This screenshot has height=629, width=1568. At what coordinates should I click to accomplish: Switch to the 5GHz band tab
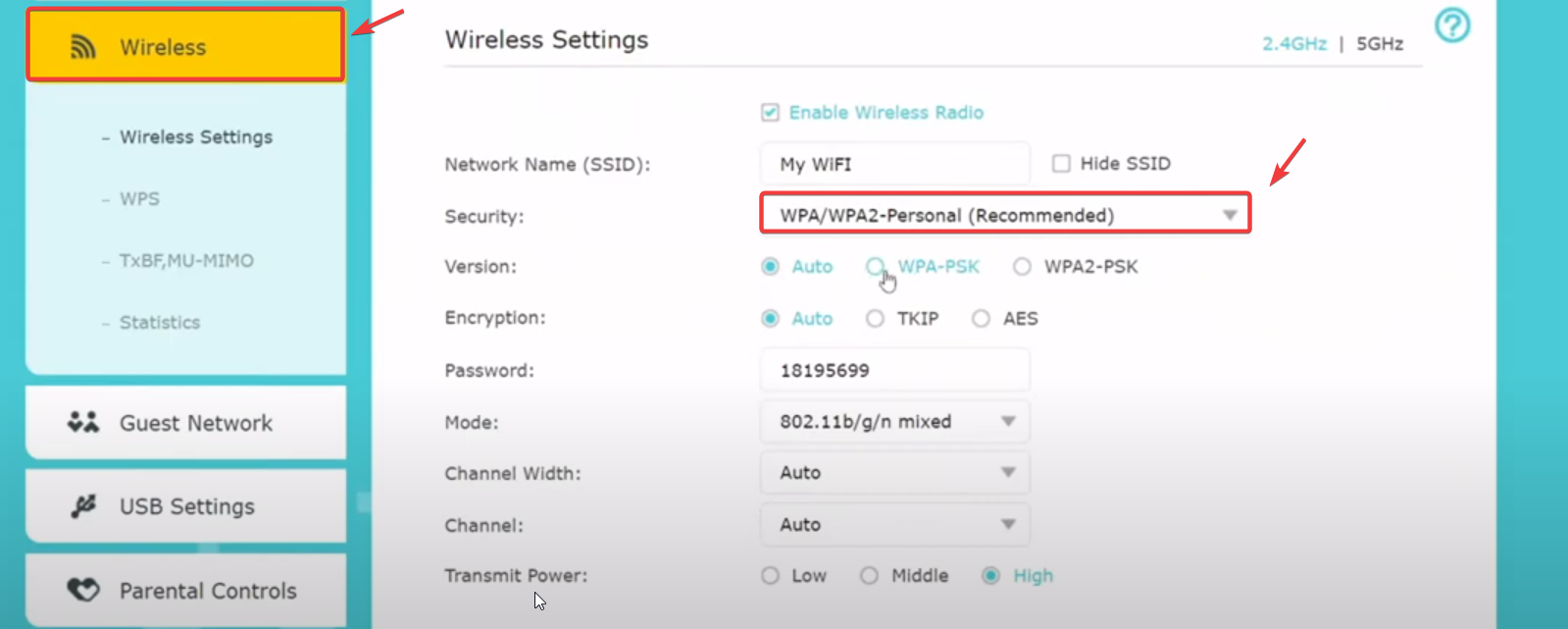click(1380, 44)
